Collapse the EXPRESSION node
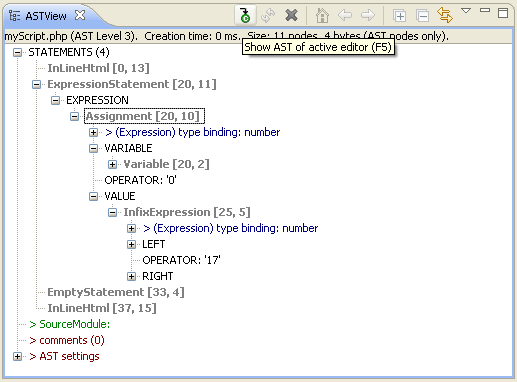This screenshot has height=382, width=517. point(55,100)
